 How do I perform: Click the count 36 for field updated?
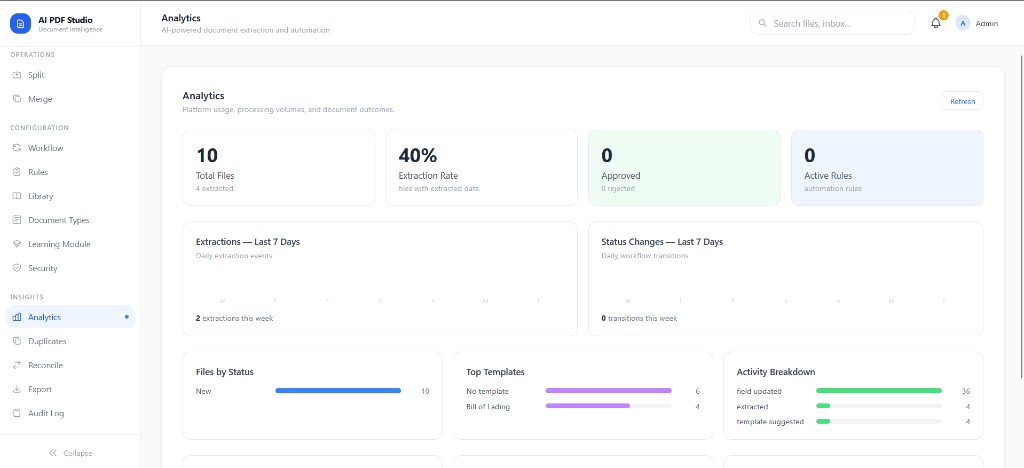click(x=966, y=392)
